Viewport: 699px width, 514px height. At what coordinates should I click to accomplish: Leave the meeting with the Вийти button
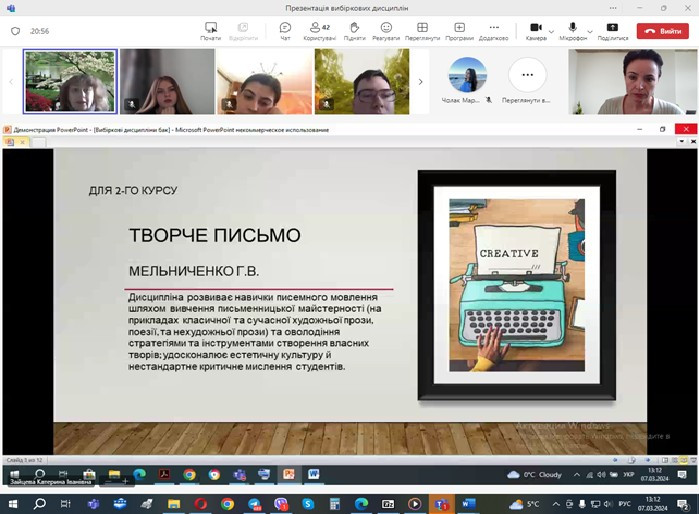point(663,31)
